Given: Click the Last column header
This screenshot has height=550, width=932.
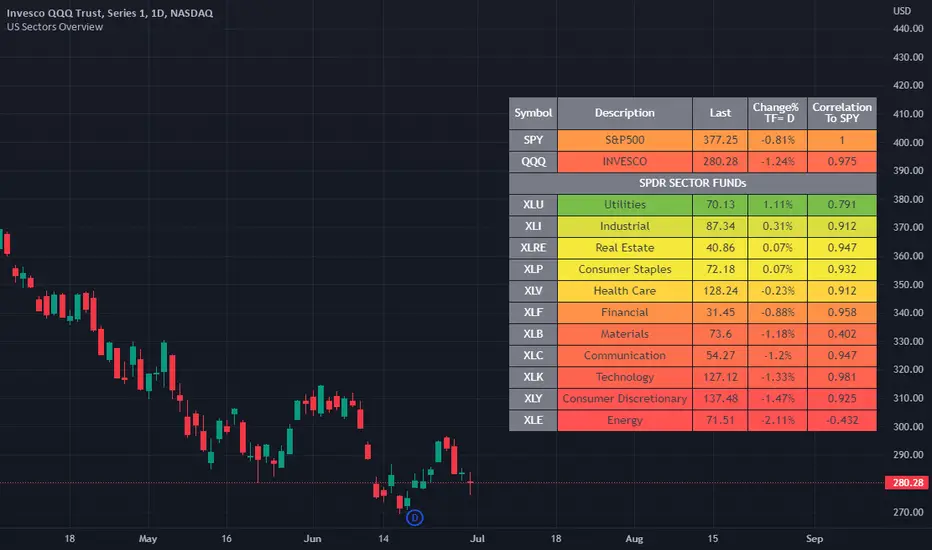Looking at the screenshot, I should [720, 113].
